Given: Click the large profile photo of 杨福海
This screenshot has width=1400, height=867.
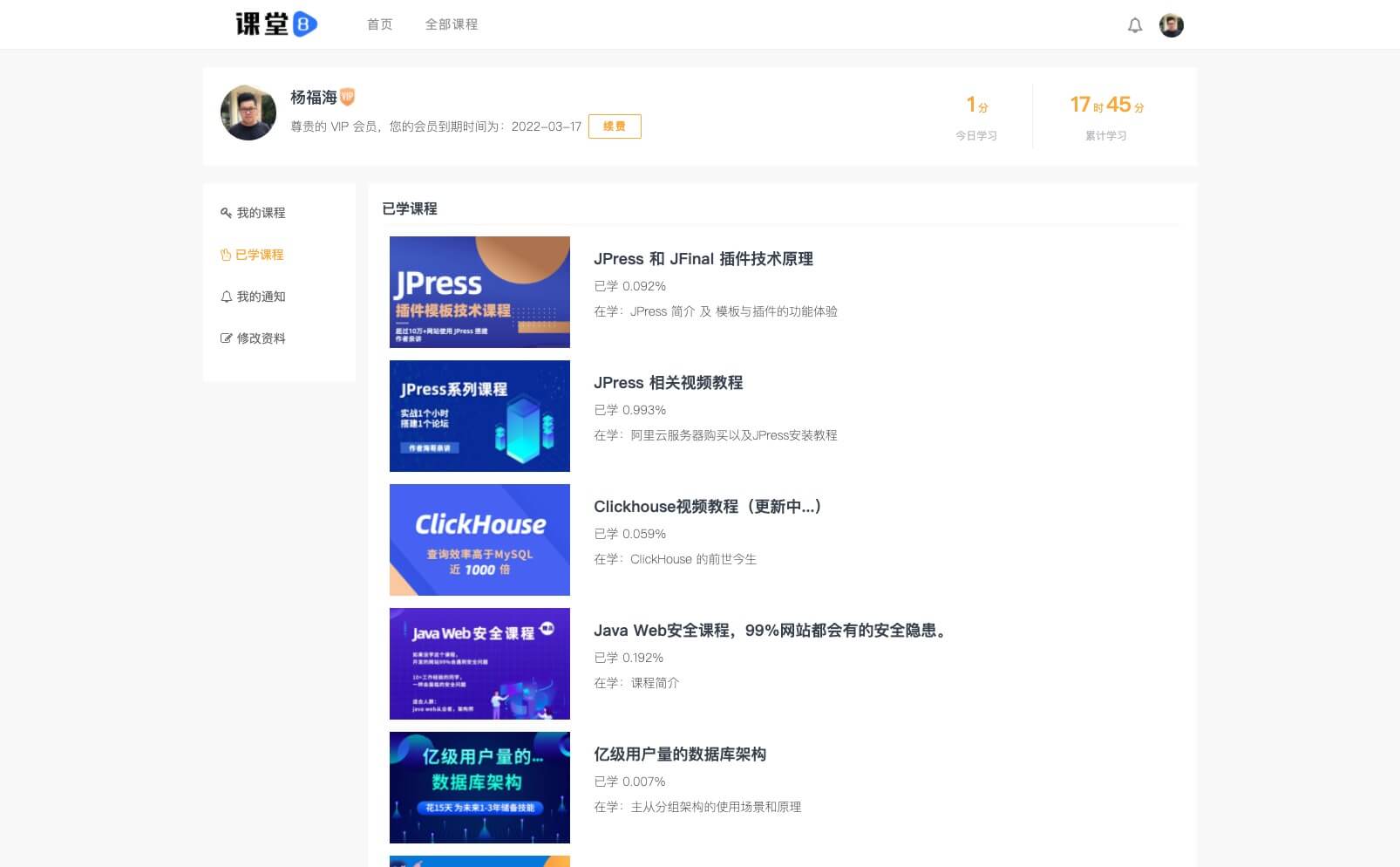Looking at the screenshot, I should pyautogui.click(x=248, y=113).
